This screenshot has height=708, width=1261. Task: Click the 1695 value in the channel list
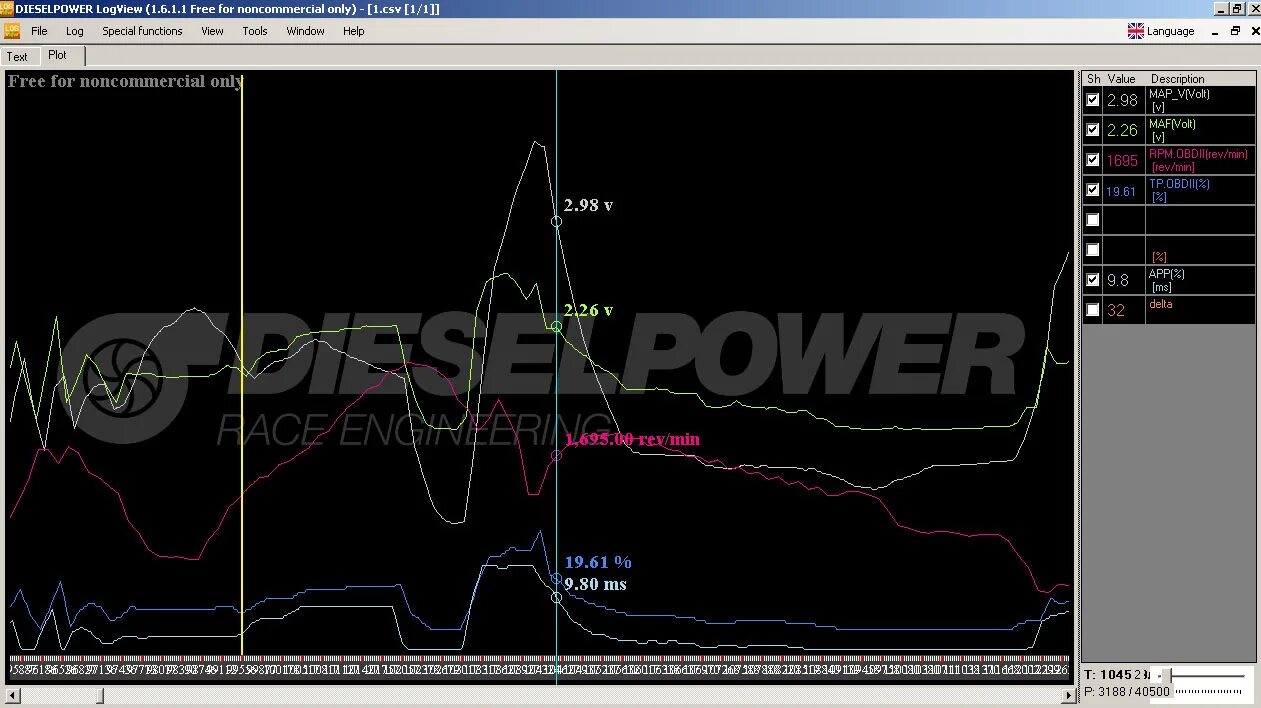pos(1122,160)
